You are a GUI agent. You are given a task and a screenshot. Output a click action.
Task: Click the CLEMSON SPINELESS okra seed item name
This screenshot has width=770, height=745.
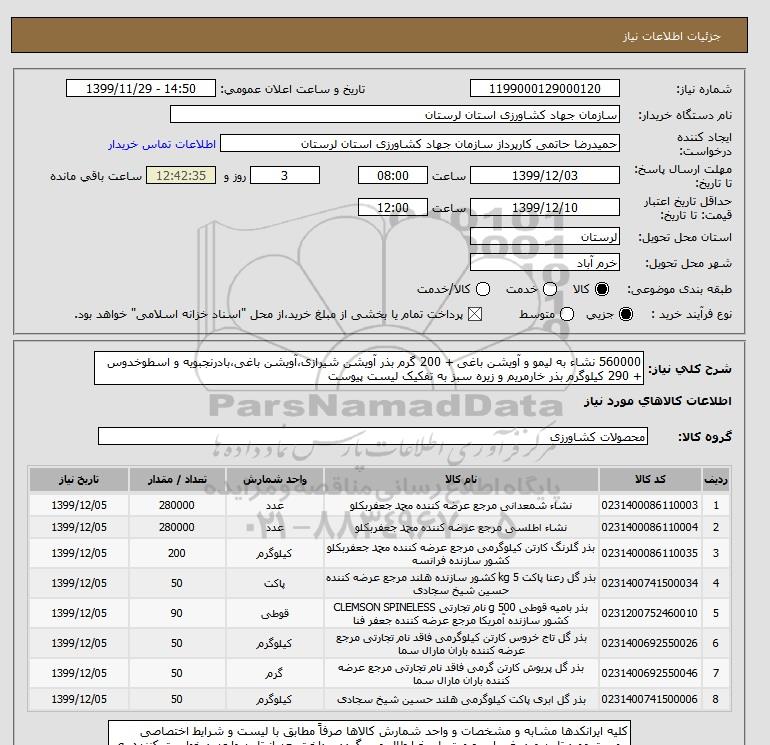pos(461,613)
